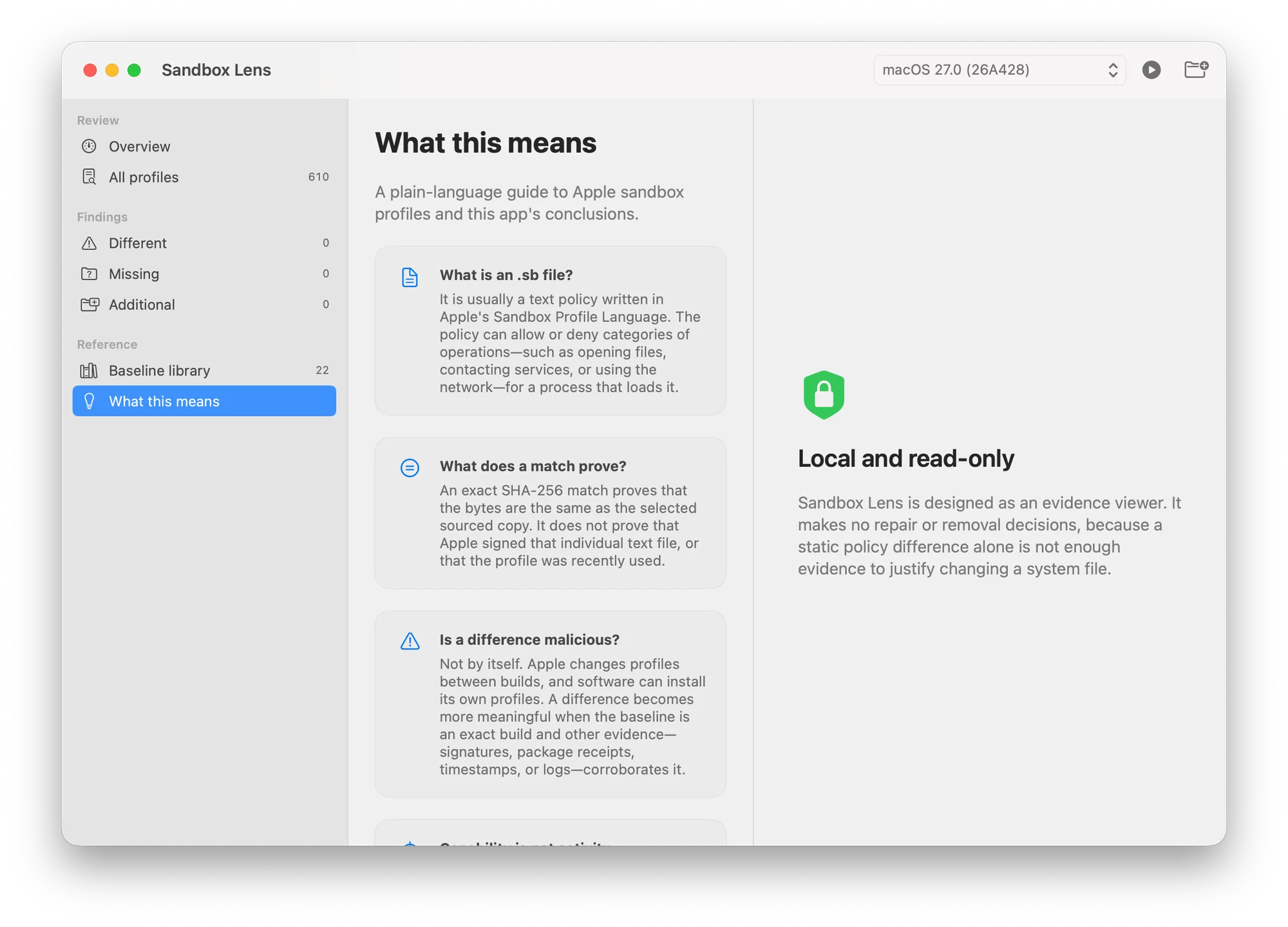1288x927 pixels.
Task: Click the run scan play button
Action: 1151,70
